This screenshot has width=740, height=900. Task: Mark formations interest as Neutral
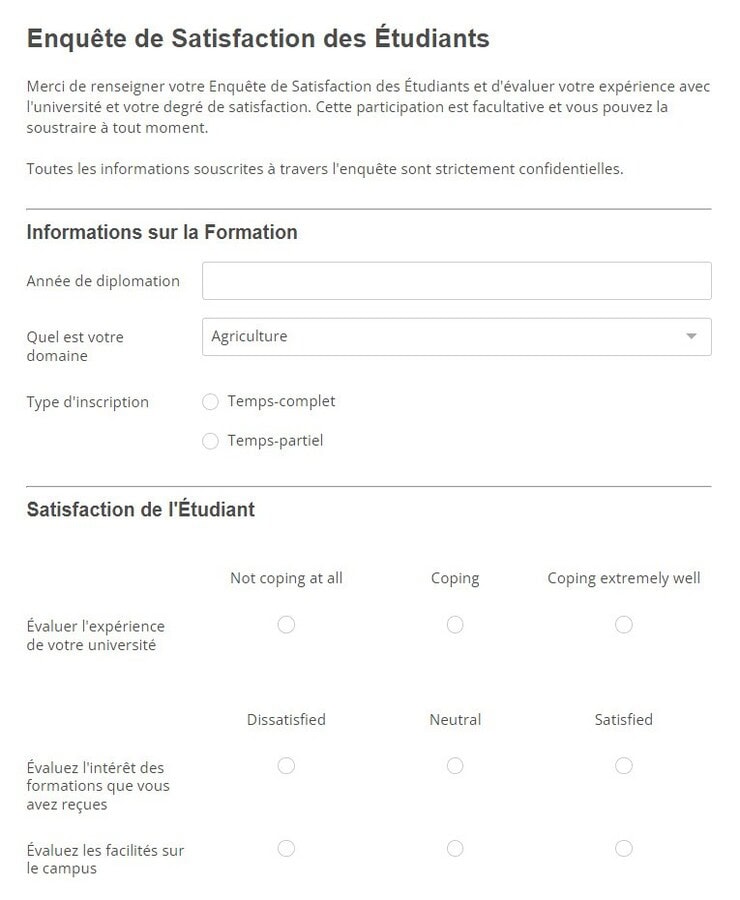[x=455, y=766]
